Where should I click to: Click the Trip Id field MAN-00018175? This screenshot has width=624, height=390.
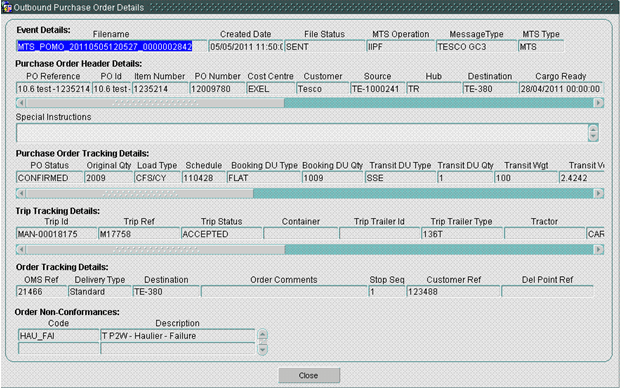coord(57,234)
